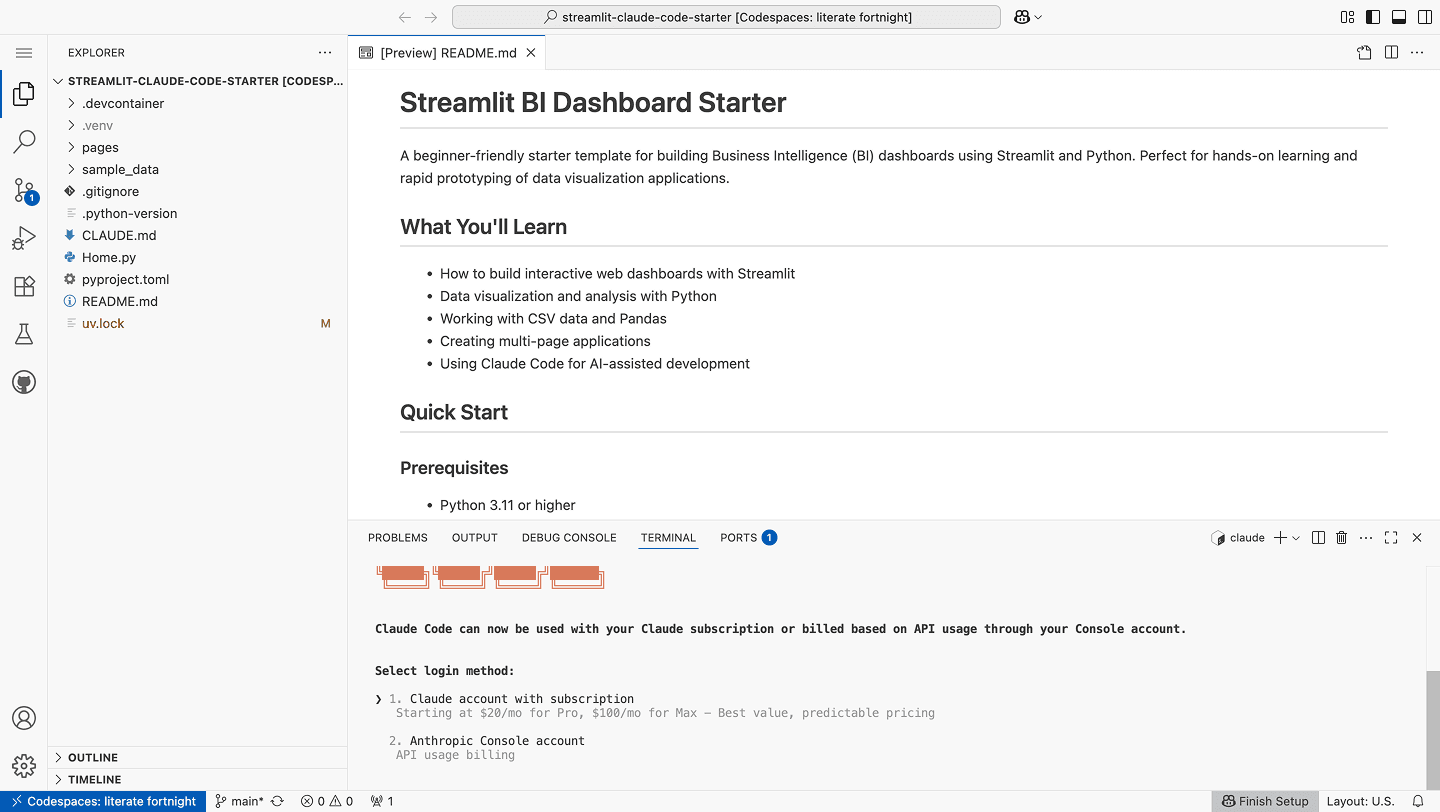
Task: Maximize the terminal panel size
Action: 1391,538
